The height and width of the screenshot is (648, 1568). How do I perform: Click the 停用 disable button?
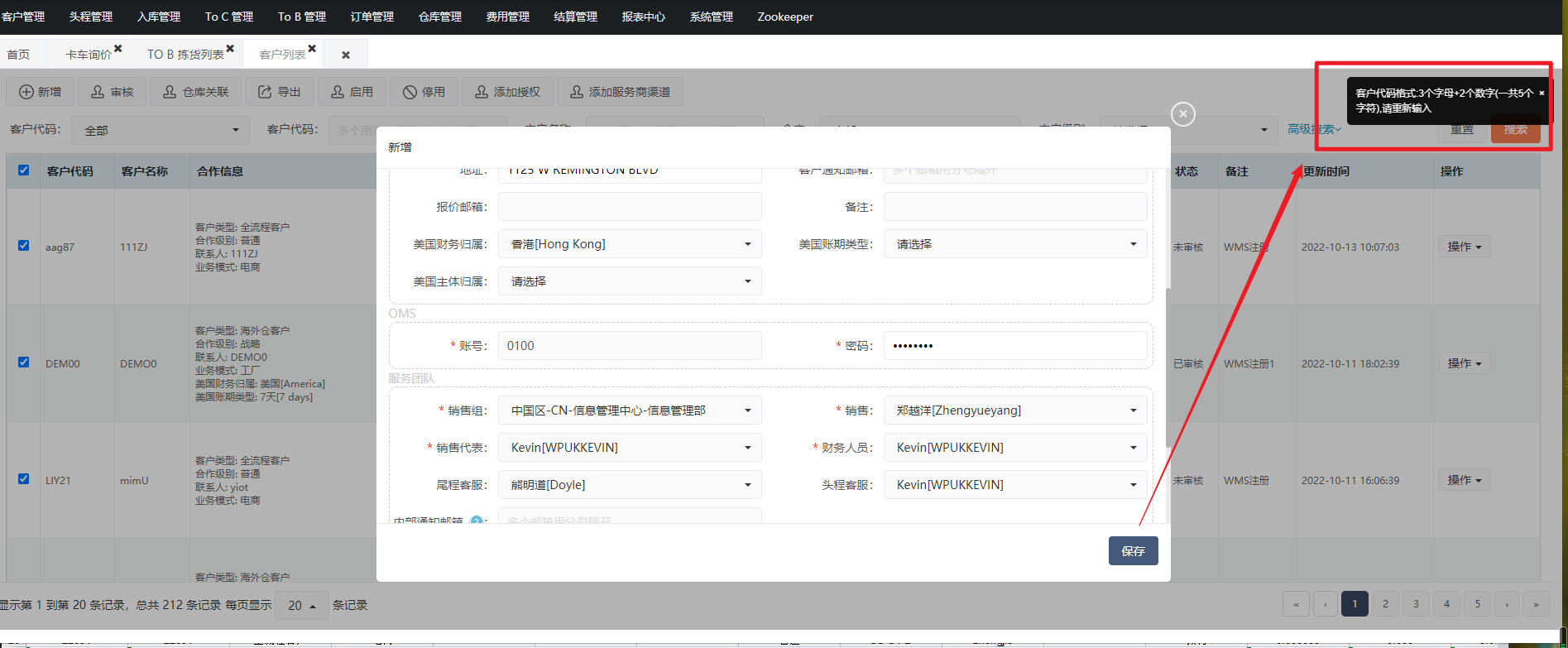pyautogui.click(x=424, y=92)
